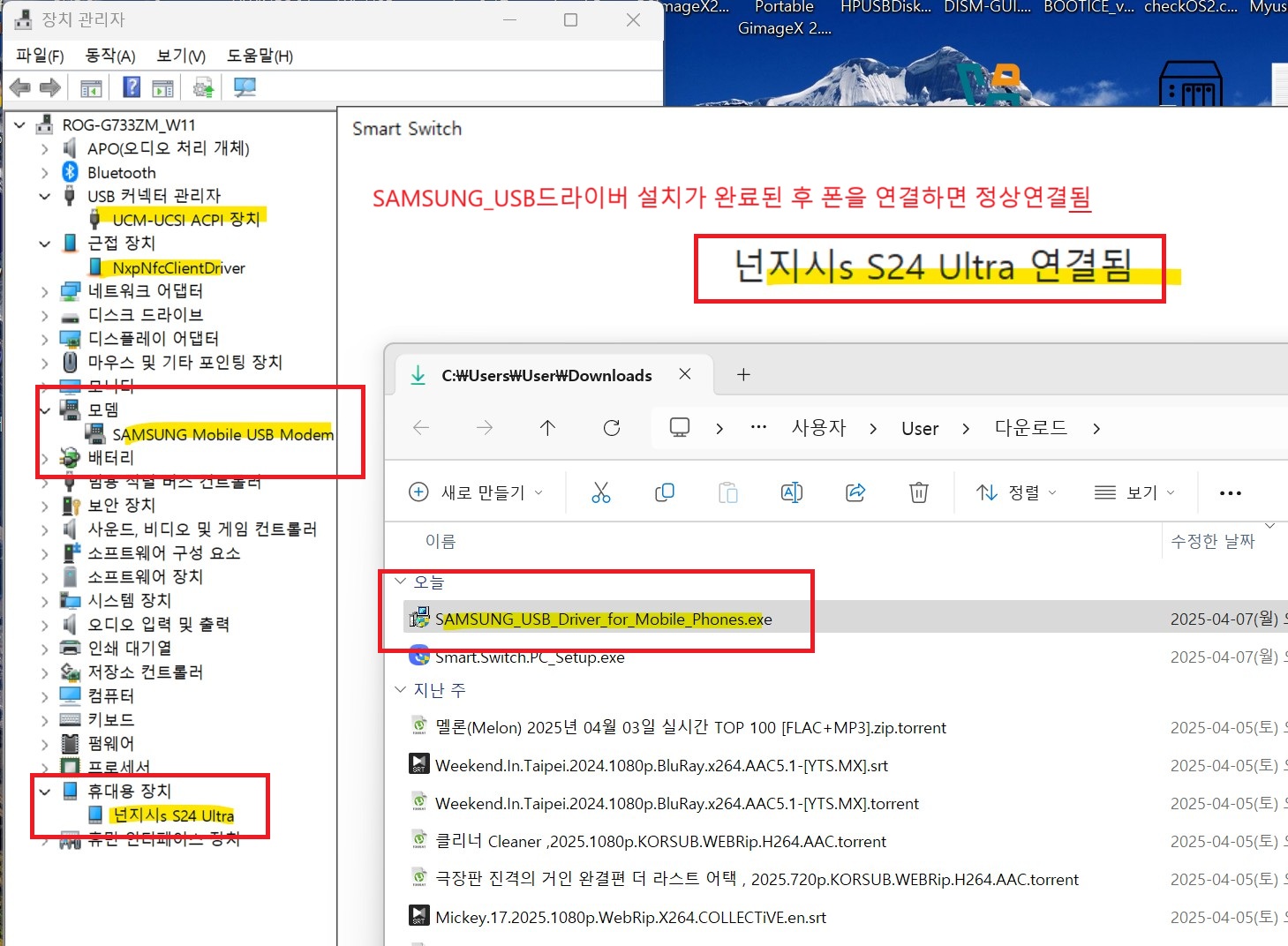Close the Downloads tab in Explorer

pos(684,374)
